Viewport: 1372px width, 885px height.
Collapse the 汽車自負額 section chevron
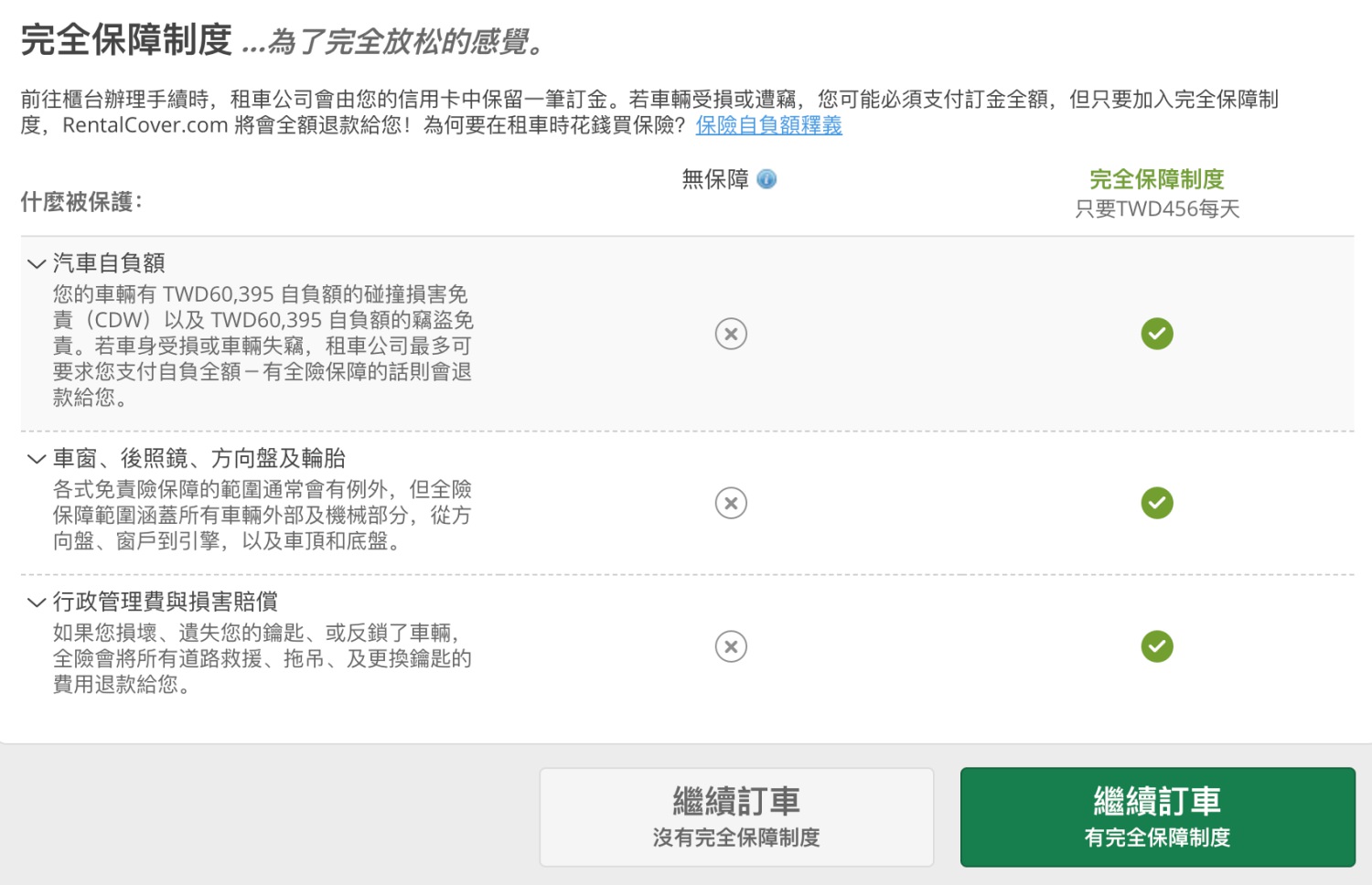pyautogui.click(x=37, y=264)
